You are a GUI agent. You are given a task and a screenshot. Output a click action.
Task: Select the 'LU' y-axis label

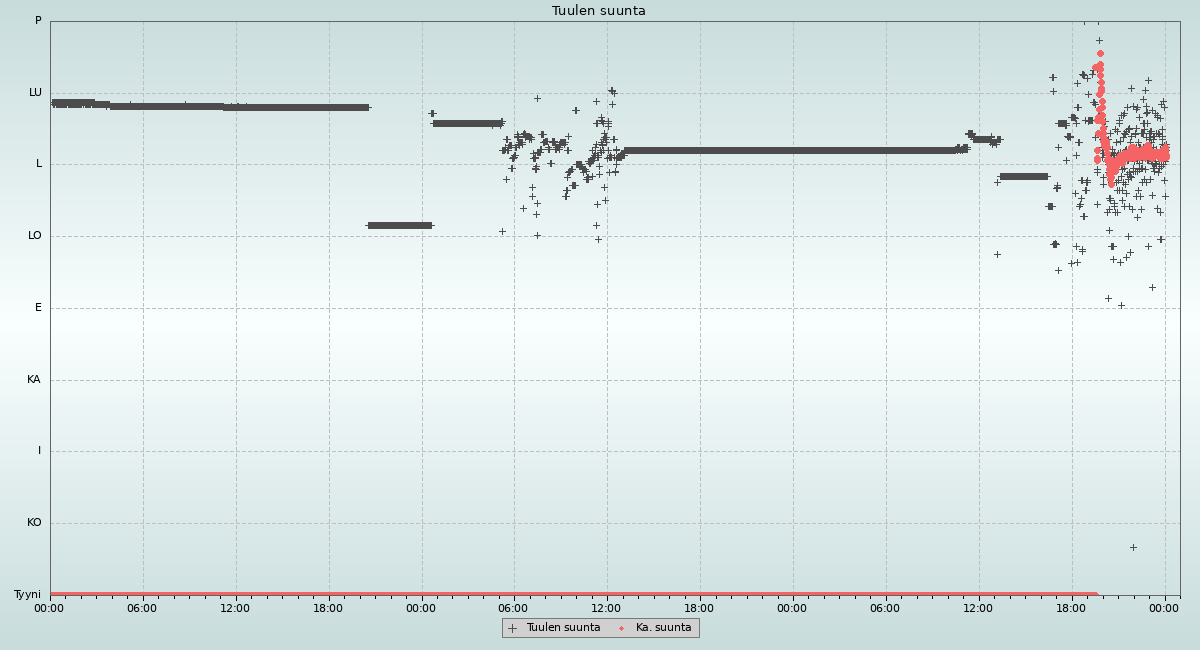(x=35, y=93)
